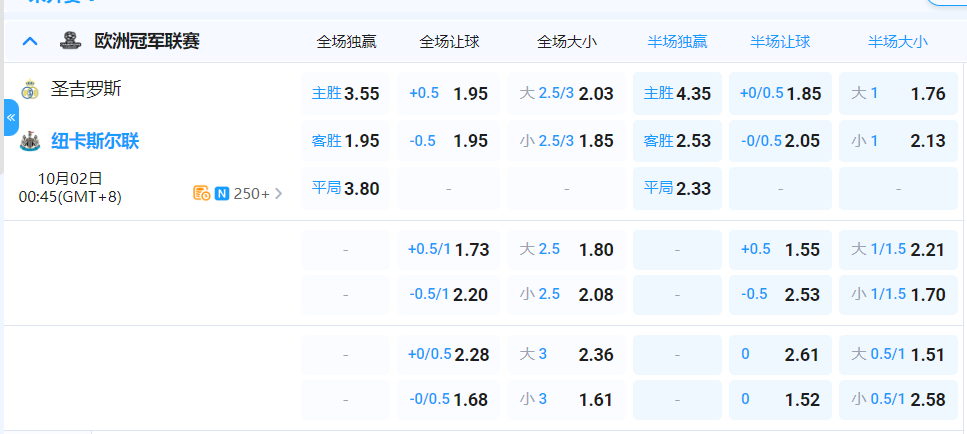Screen dimensions: 967x434
Task: Open the 250+ more markets arrow
Action: pos(278,193)
